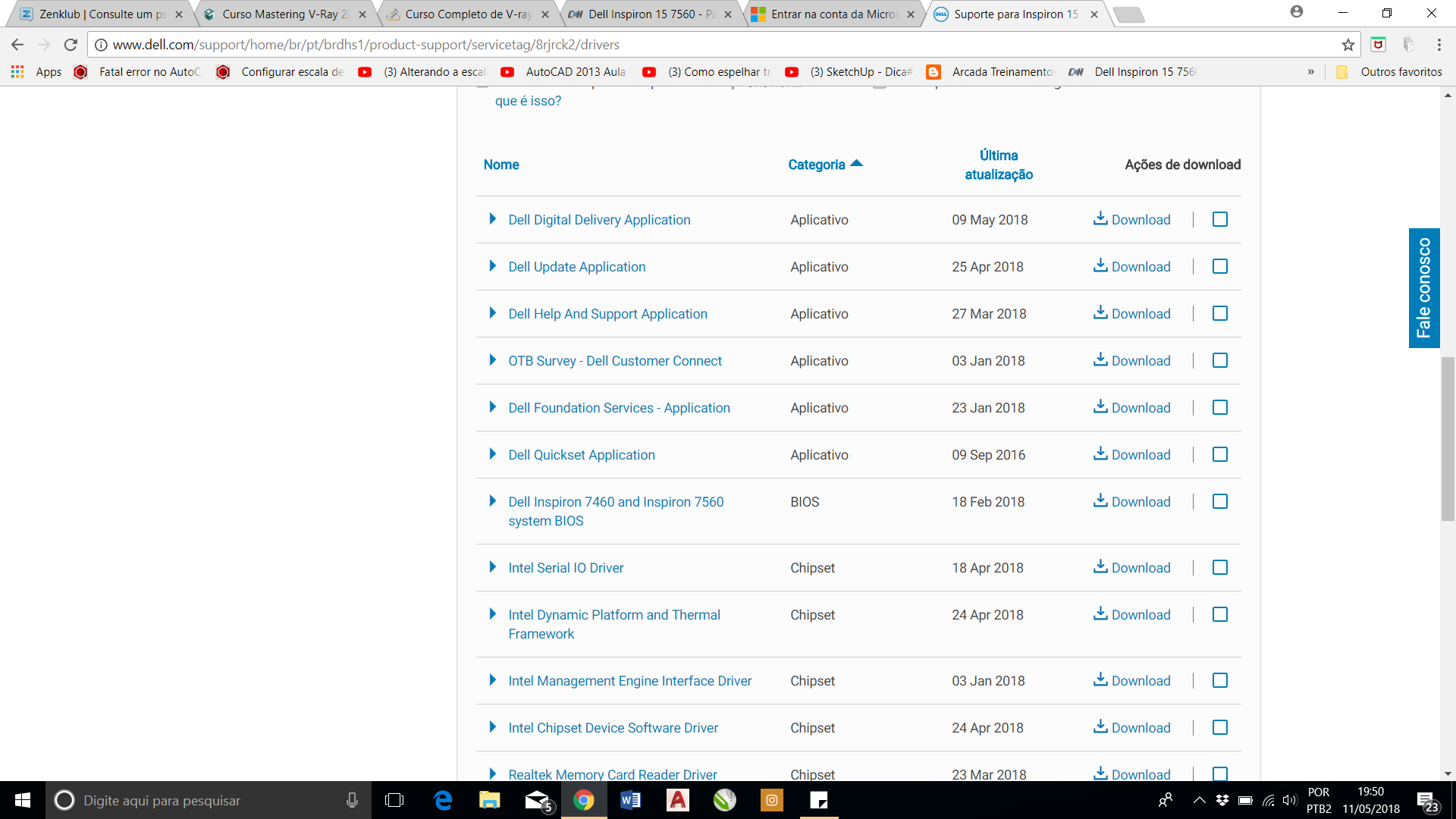Open Task View in the taskbar
Screen dimensions: 1456x819
click(394, 800)
